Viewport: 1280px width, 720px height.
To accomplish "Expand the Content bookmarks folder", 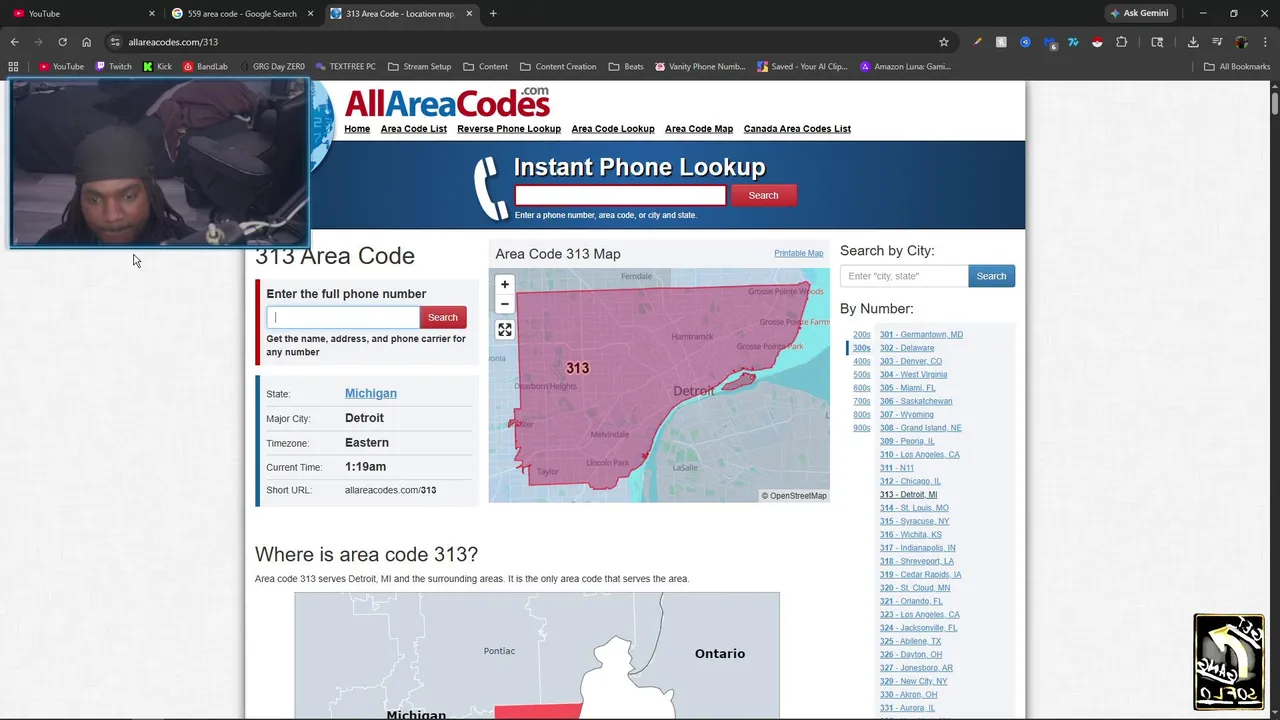I will (486, 67).
